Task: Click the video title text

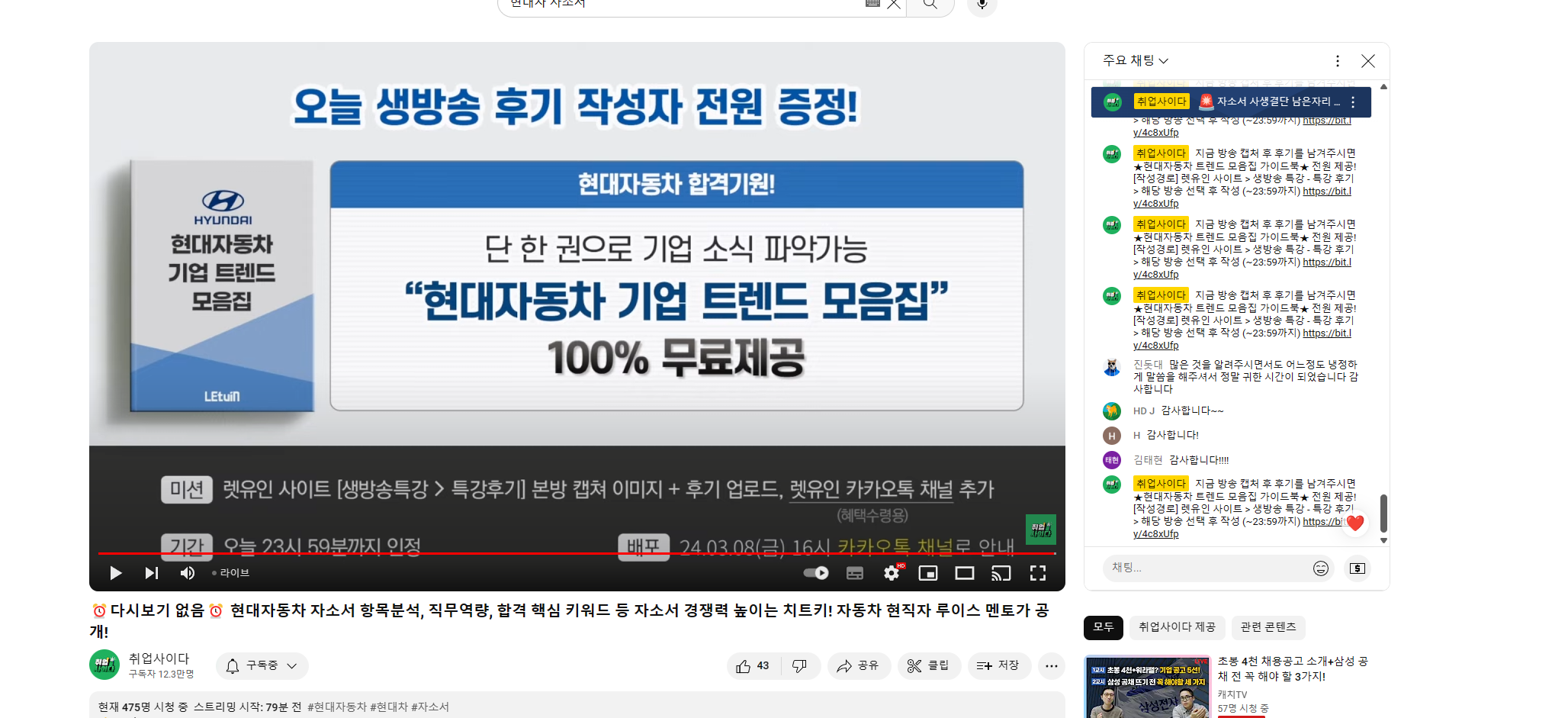Action: (570, 620)
